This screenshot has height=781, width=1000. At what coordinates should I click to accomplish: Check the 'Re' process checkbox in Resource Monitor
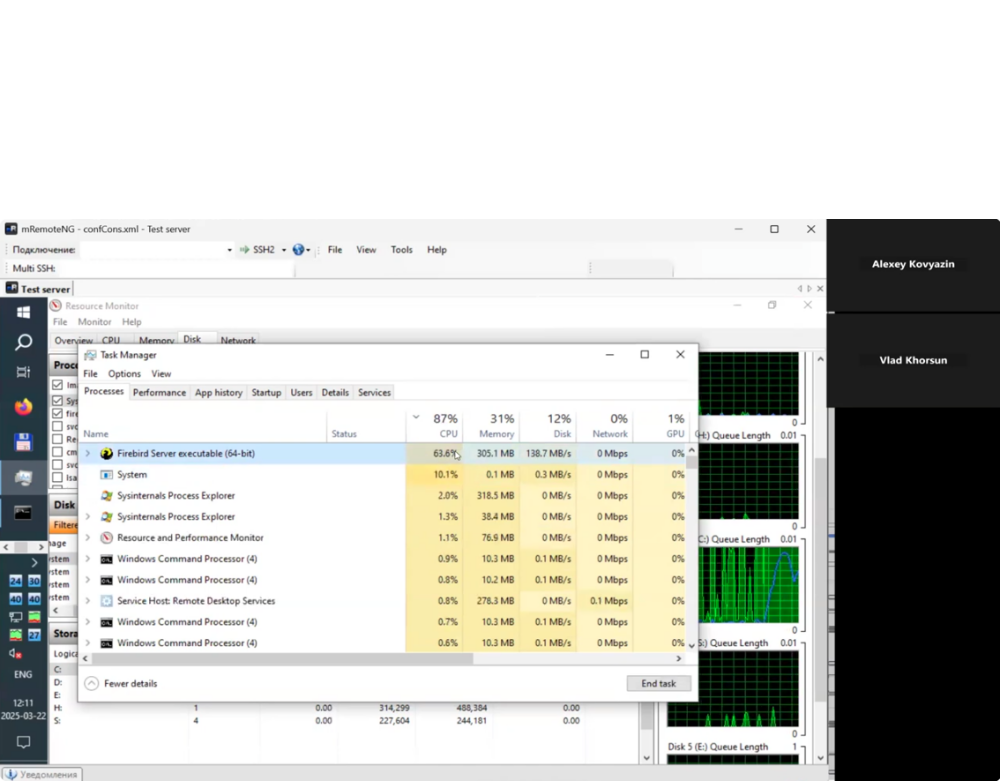point(57,439)
